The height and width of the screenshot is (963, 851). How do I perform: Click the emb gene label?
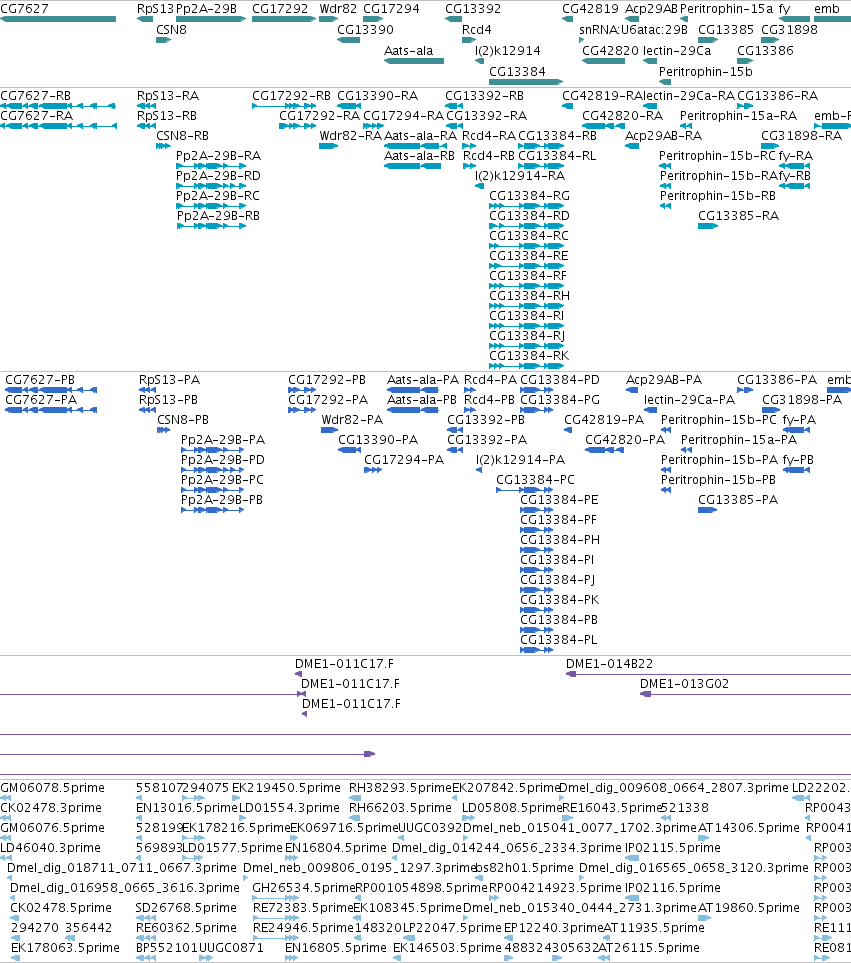tap(826, 9)
